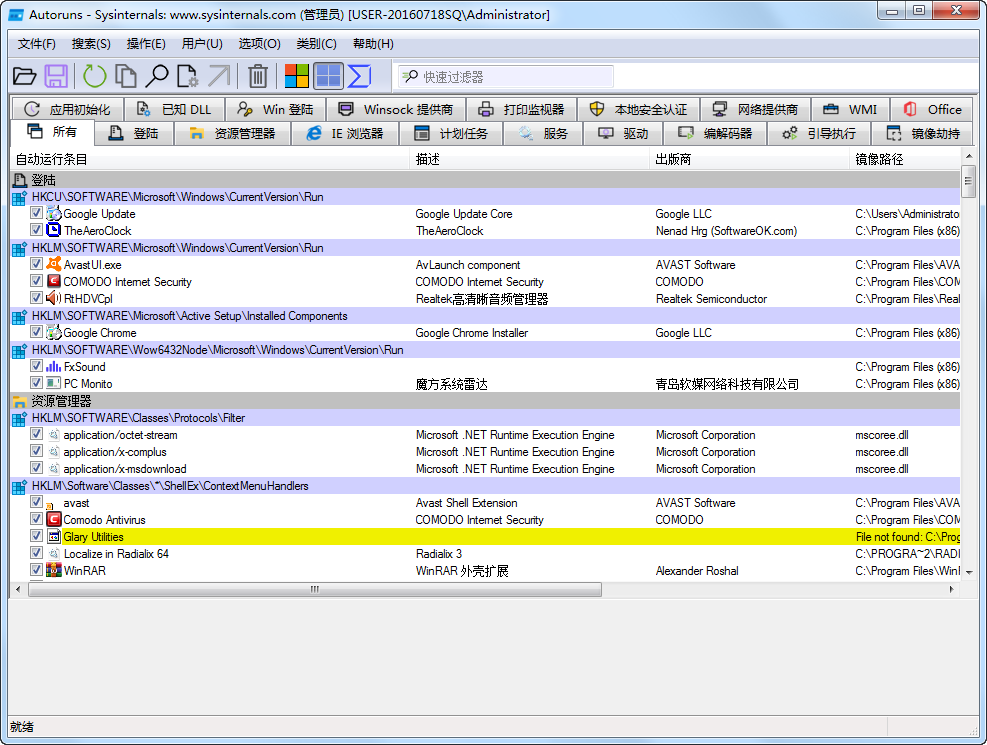The image size is (987, 745).
Task: Click the trash can Delete icon
Action: [x=258, y=76]
